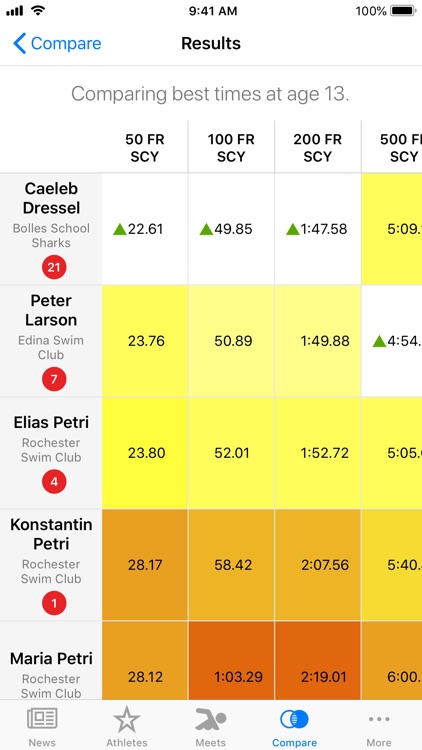Tap Peter Larson's 1:49.88 time cell

click(x=318, y=341)
